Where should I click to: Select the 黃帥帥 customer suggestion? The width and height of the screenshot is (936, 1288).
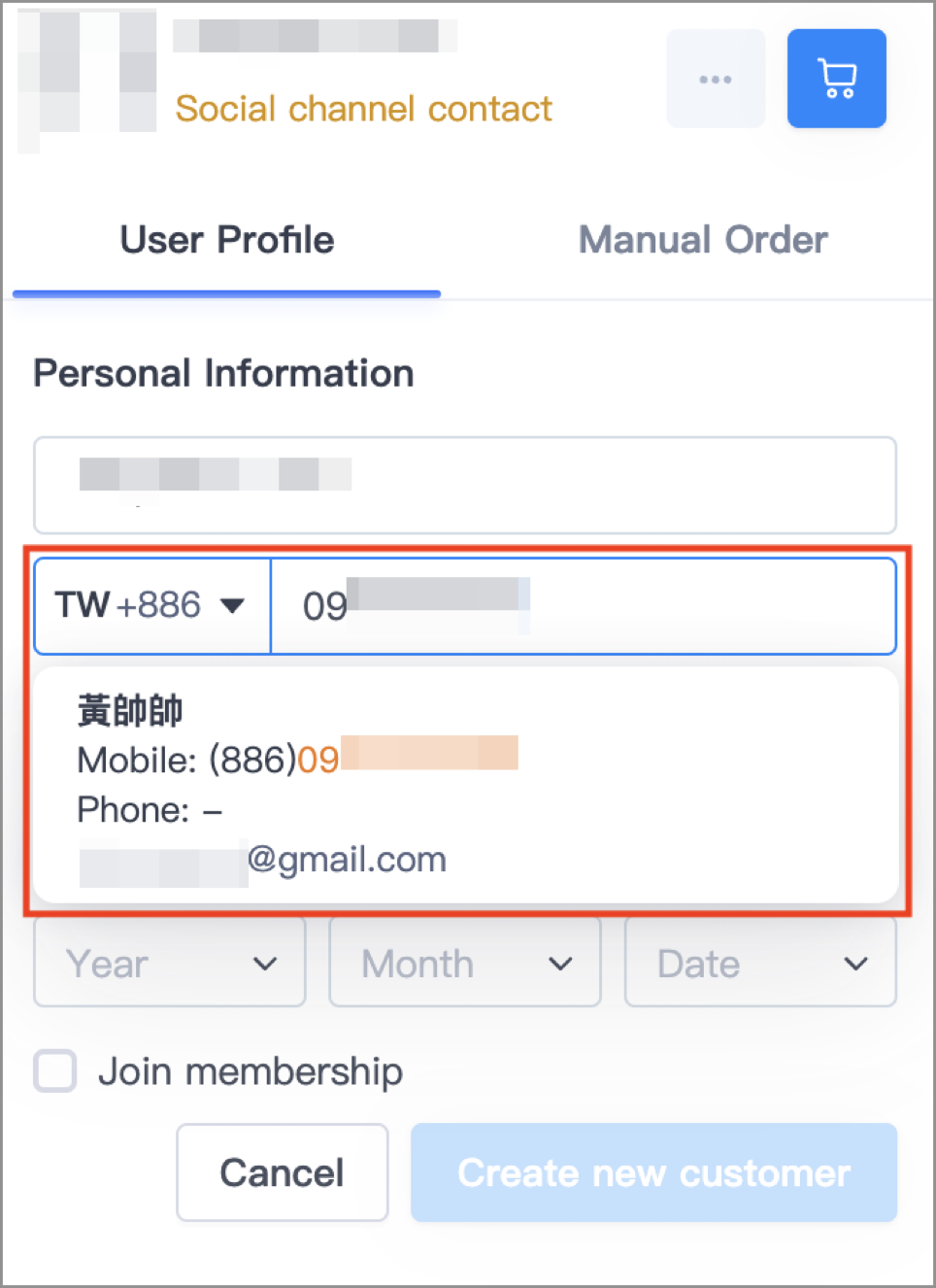pyautogui.click(x=465, y=785)
